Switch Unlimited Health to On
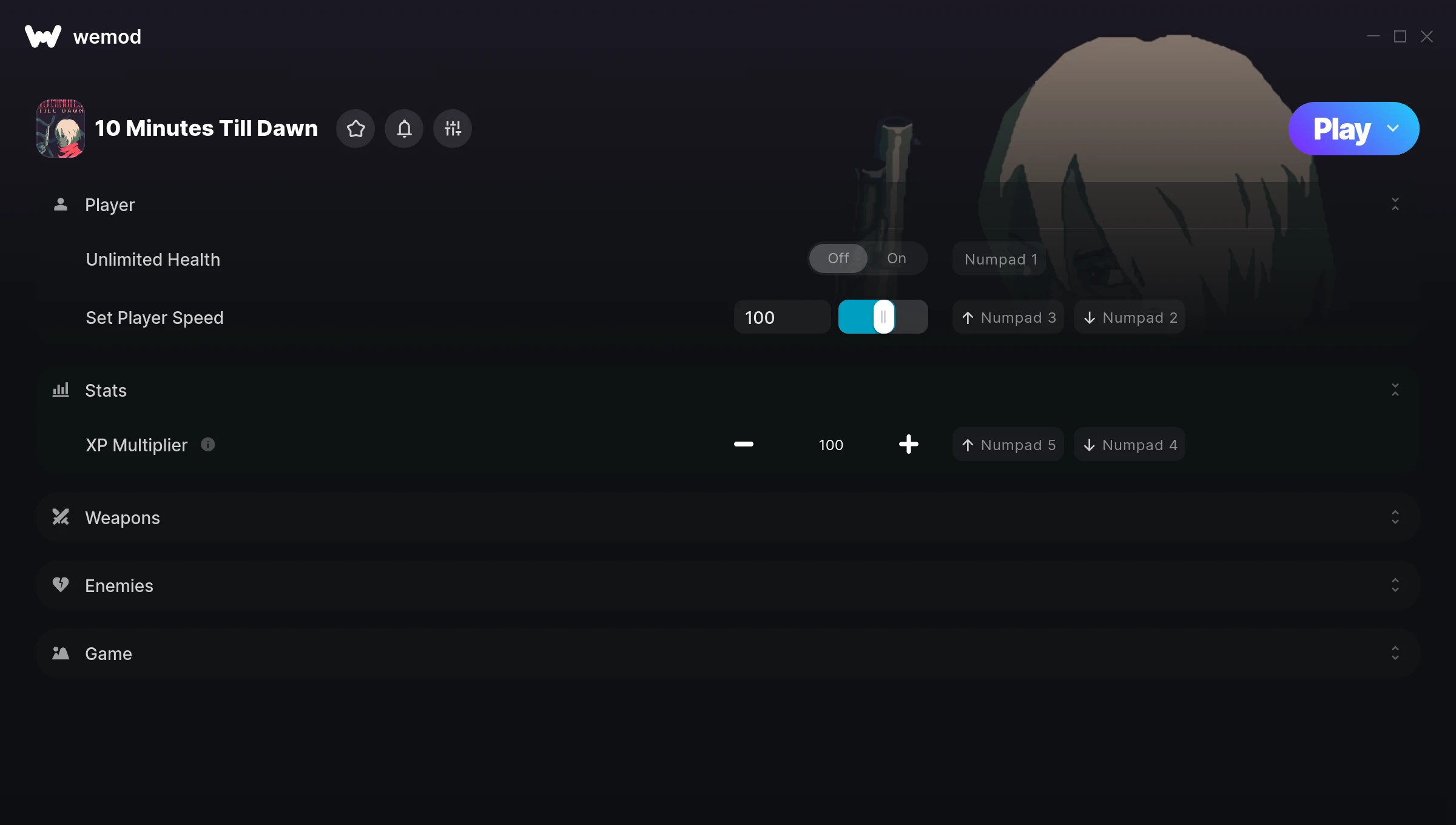Image resolution: width=1456 pixels, height=825 pixels. 897,258
